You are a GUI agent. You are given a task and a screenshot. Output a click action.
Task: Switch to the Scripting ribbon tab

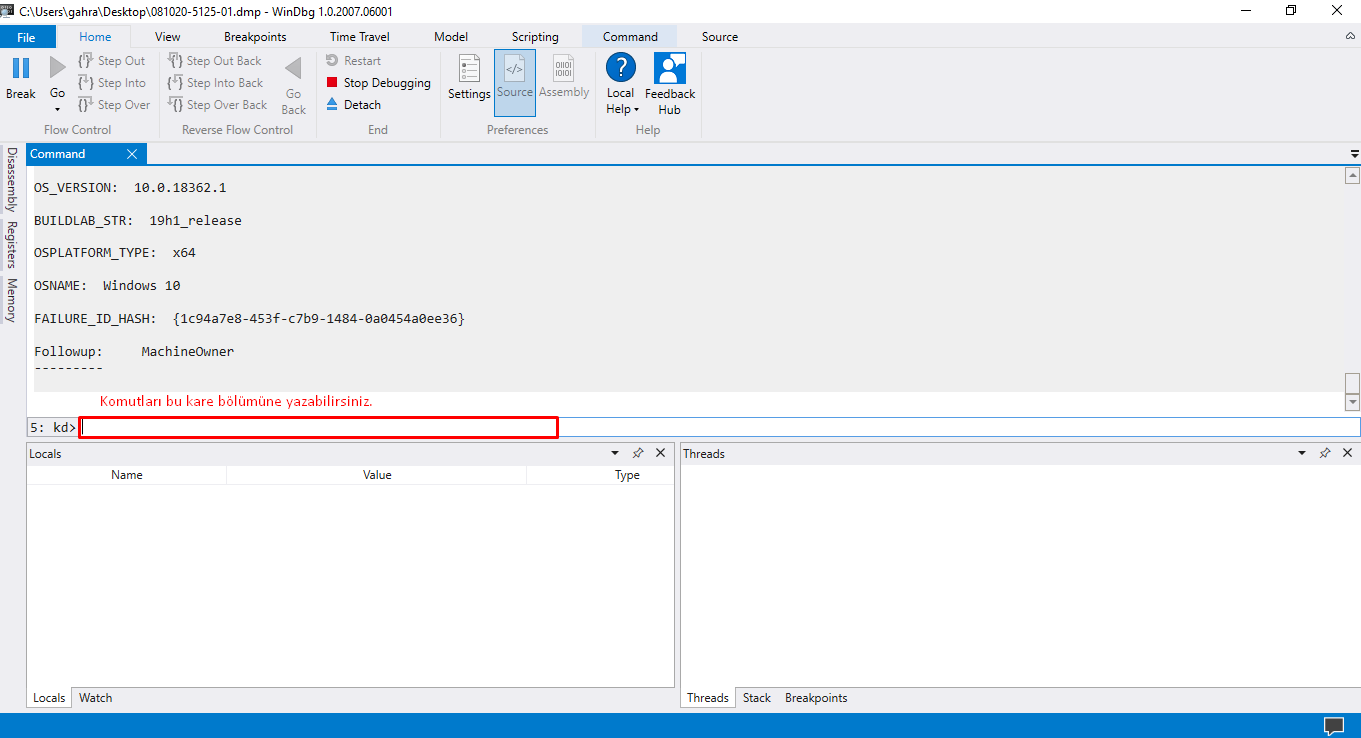pyautogui.click(x=535, y=37)
